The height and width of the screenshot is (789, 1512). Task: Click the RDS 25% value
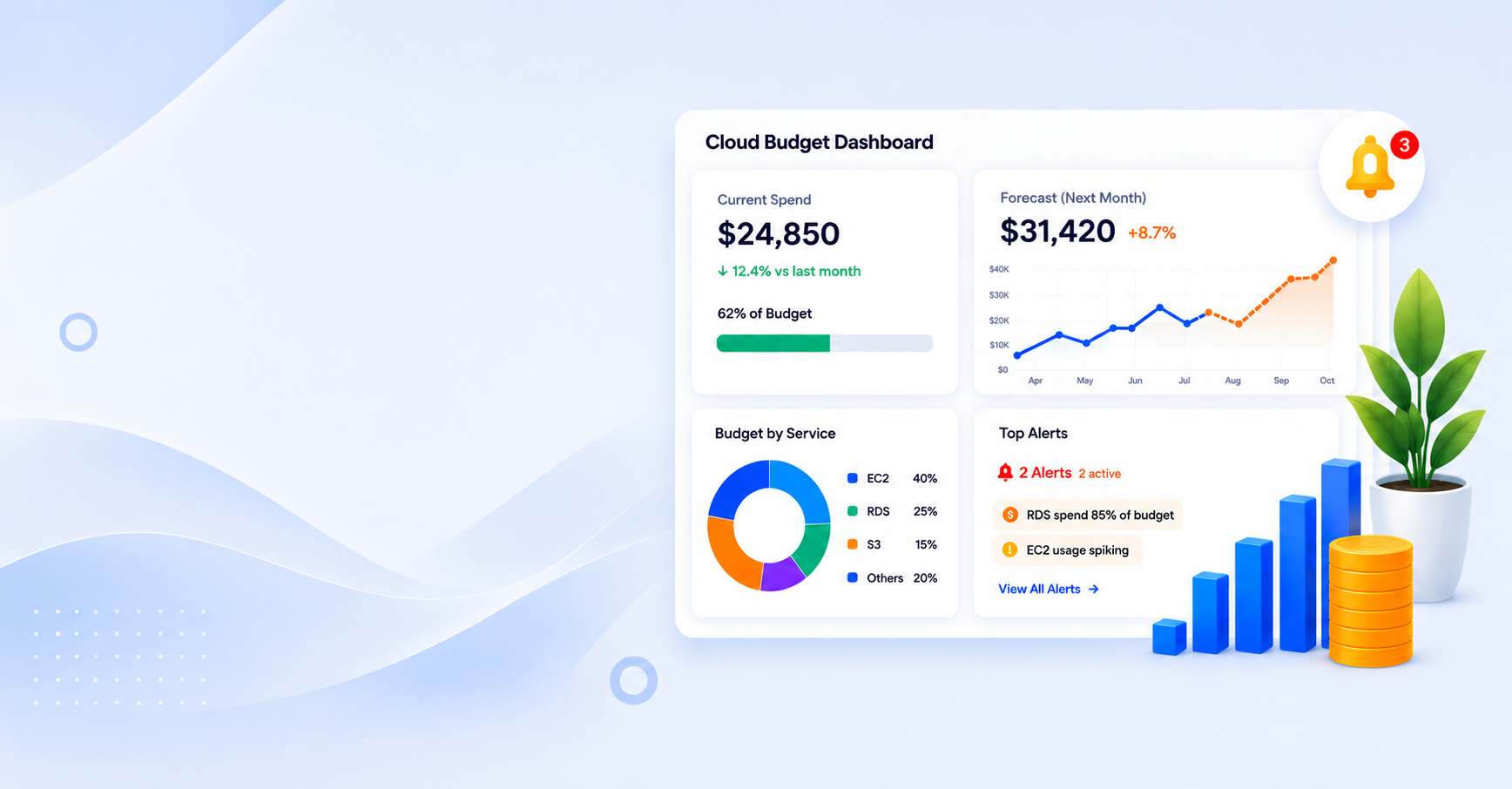point(925,511)
